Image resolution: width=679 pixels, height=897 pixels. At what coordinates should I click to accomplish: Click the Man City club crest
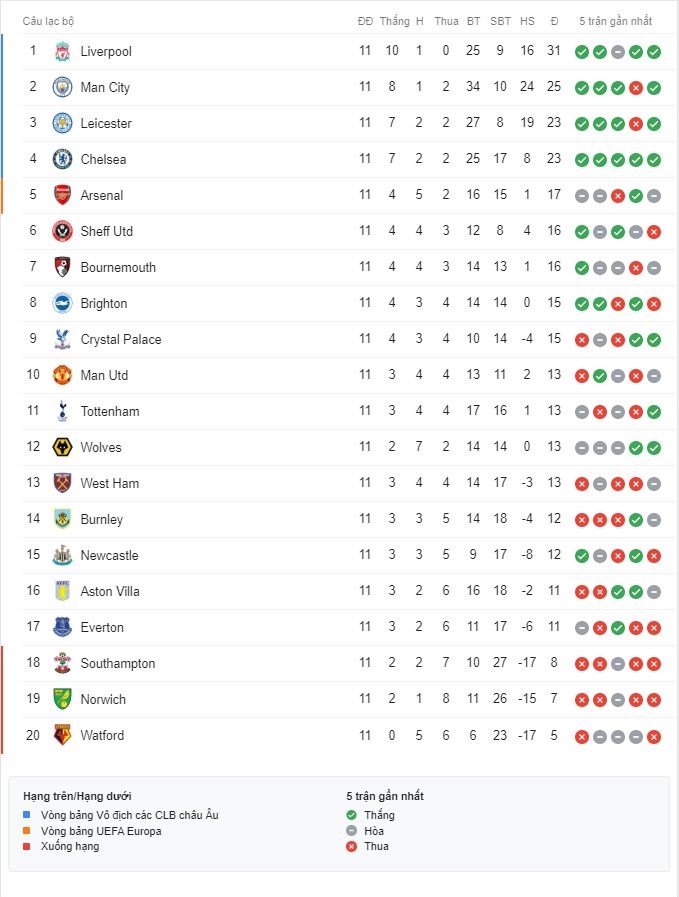tap(62, 87)
